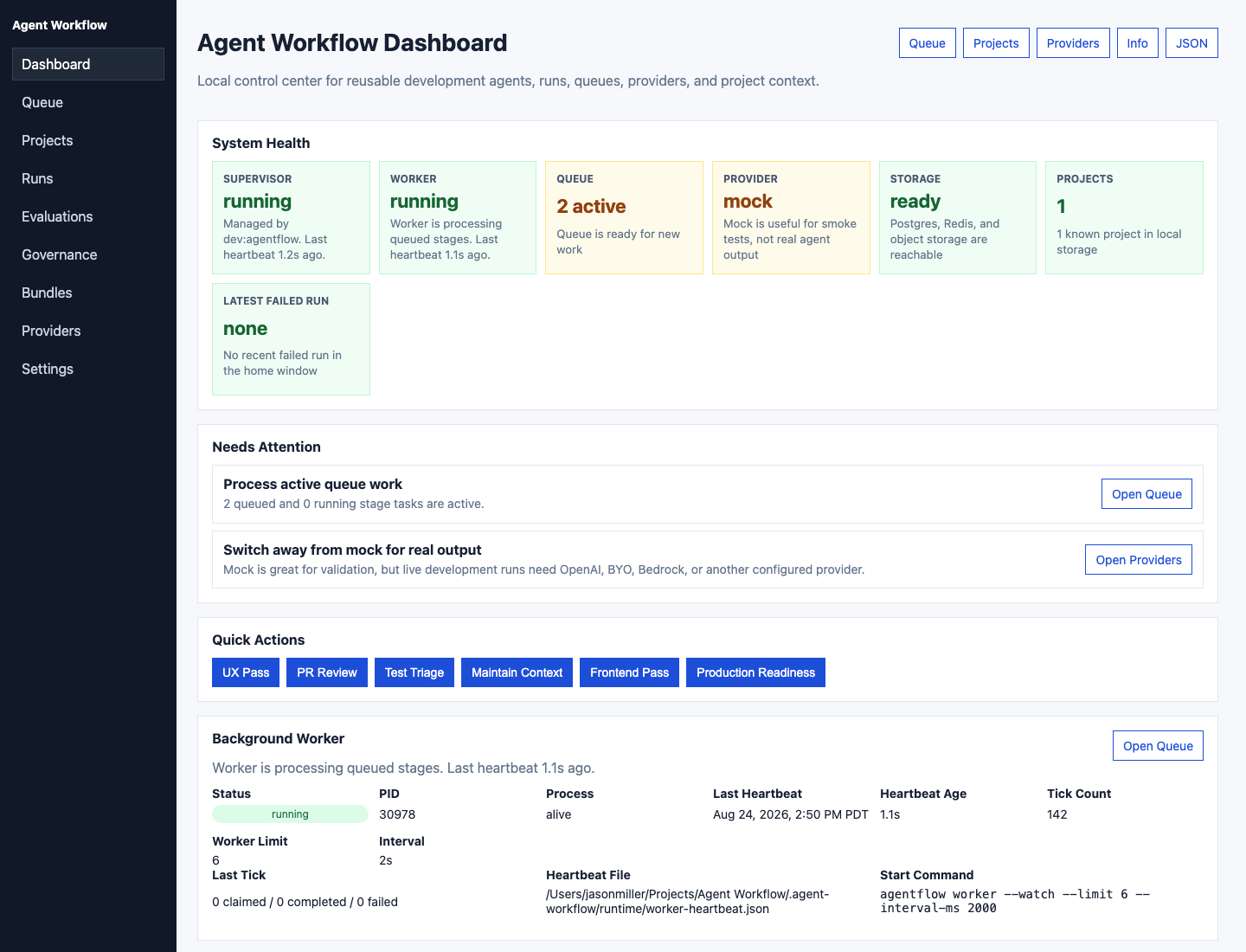Click "Switch away from mock for real output"
1246x952 pixels.
352,550
